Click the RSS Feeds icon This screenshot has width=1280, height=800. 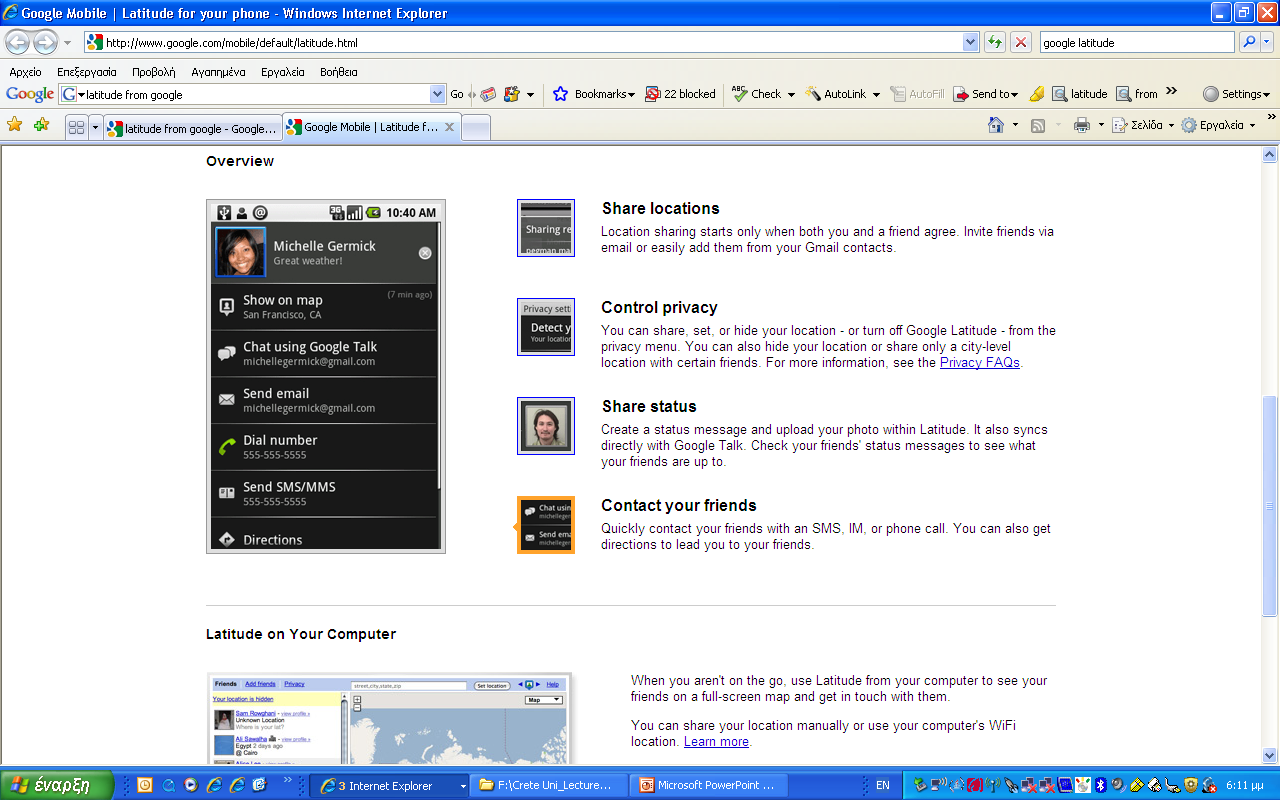coord(1038,125)
